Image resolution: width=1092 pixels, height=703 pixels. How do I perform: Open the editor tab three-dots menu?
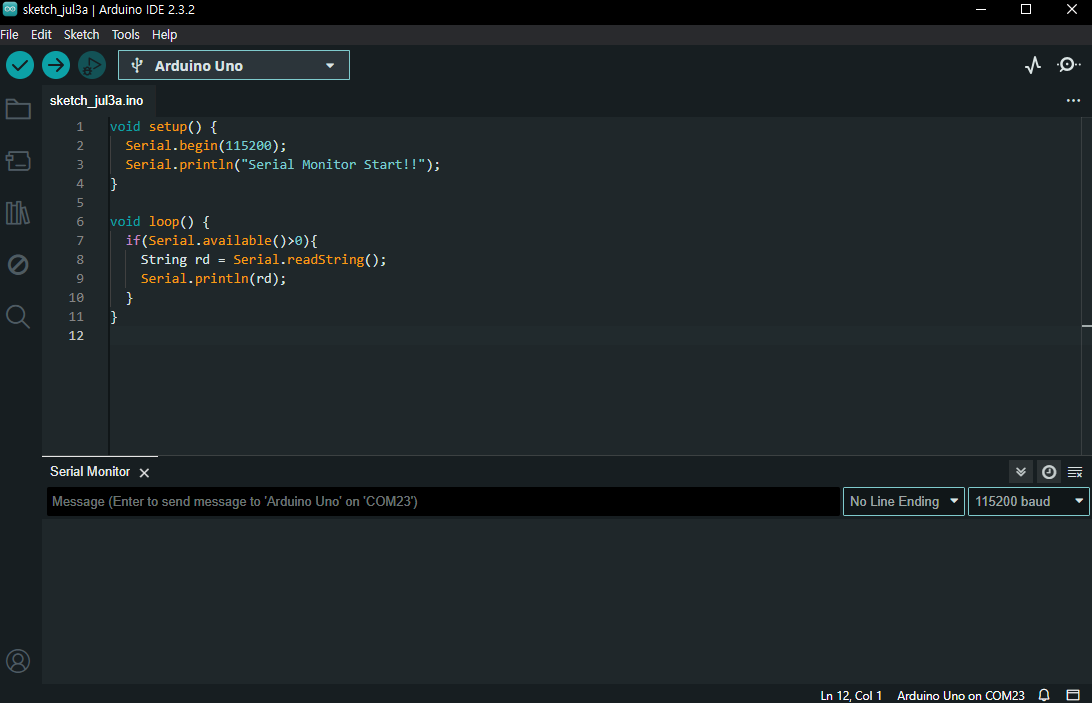tap(1073, 100)
